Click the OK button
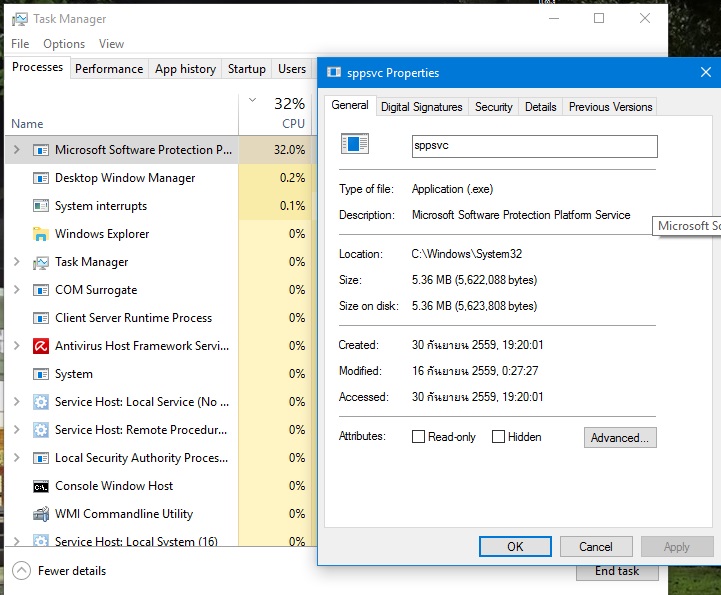 515,546
